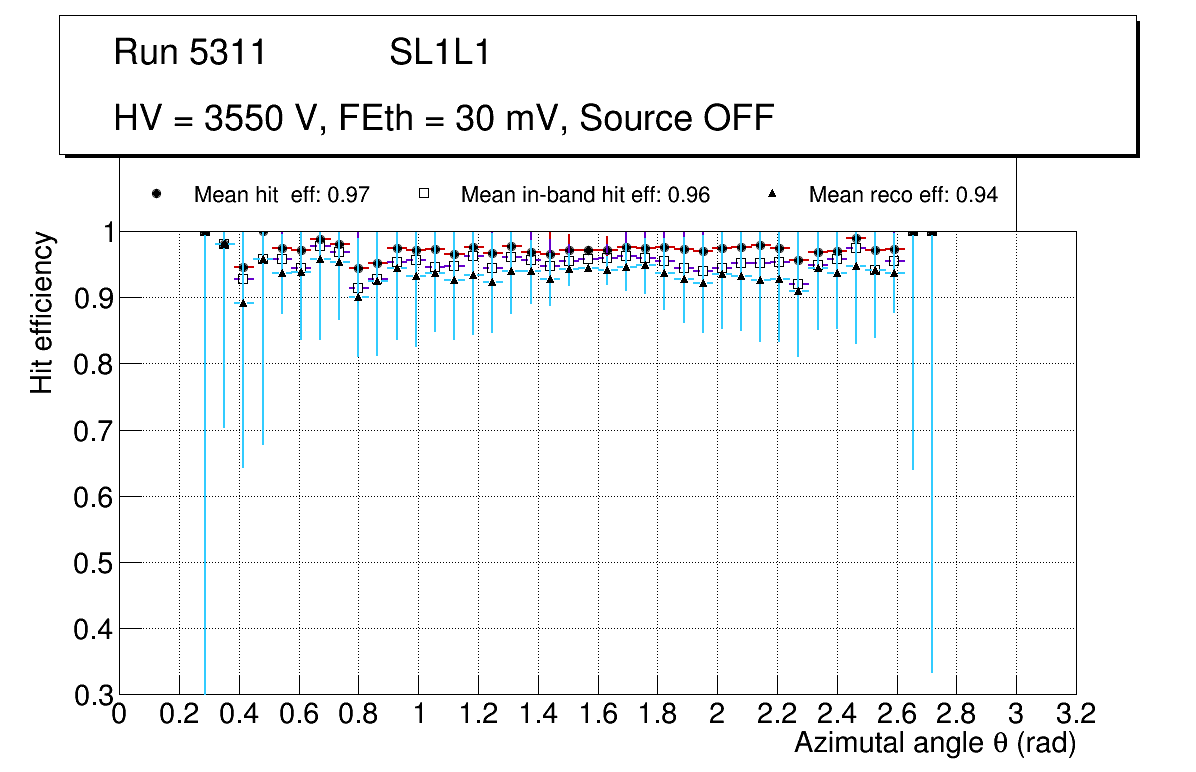This screenshot has height=772, width=1196.
Task: Click the filled circle marker in the legend
Action: pyautogui.click(x=157, y=194)
